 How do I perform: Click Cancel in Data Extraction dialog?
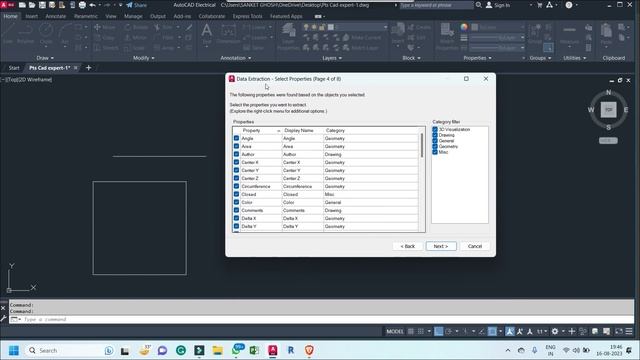475,246
